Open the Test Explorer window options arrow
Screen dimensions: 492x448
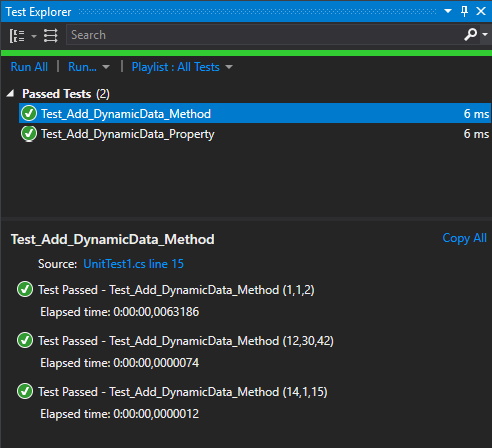point(448,11)
